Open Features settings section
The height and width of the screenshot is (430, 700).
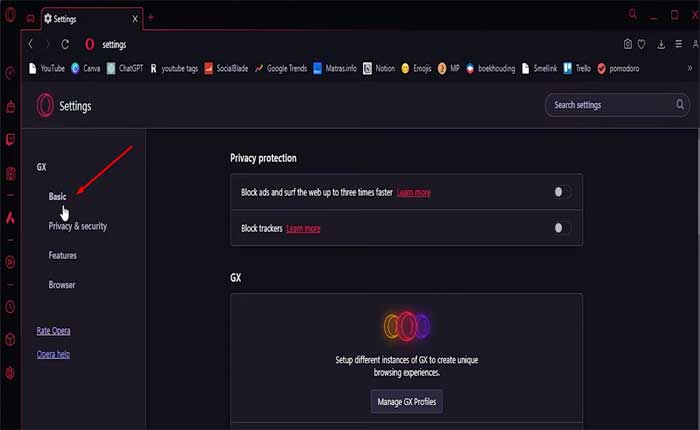tap(62, 255)
